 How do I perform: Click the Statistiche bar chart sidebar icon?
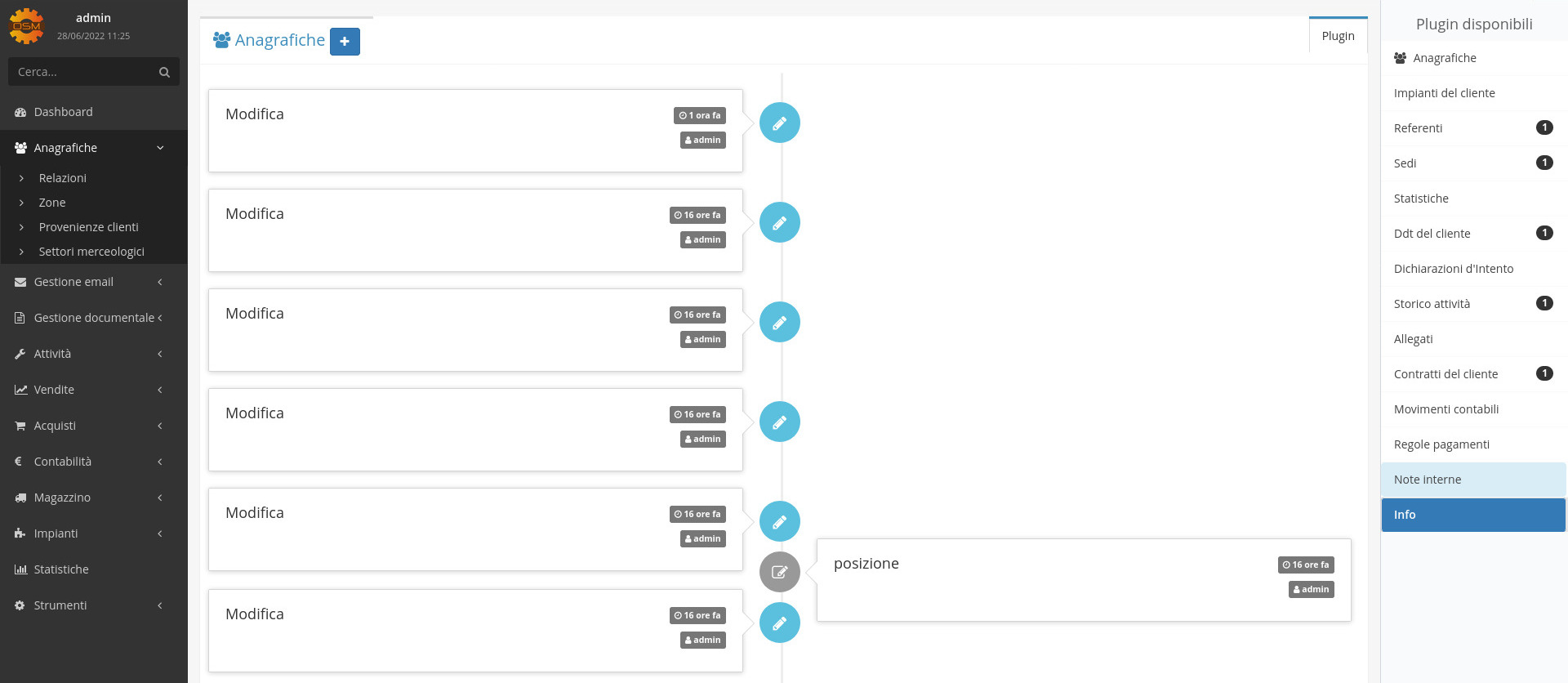coord(20,569)
